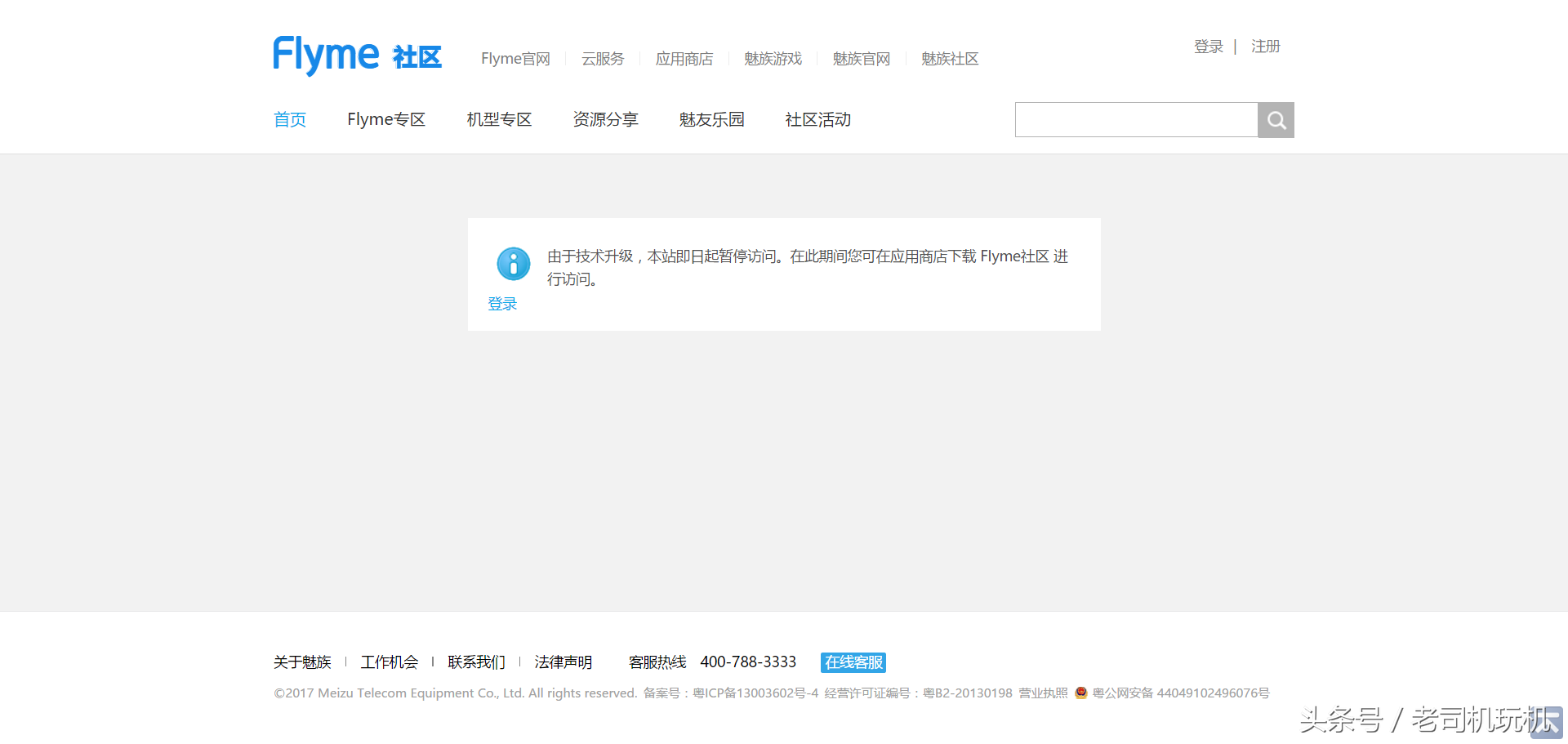The height and width of the screenshot is (744, 1568).
Task: Open the 魅友乐园 navigation tab
Action: coord(711,120)
